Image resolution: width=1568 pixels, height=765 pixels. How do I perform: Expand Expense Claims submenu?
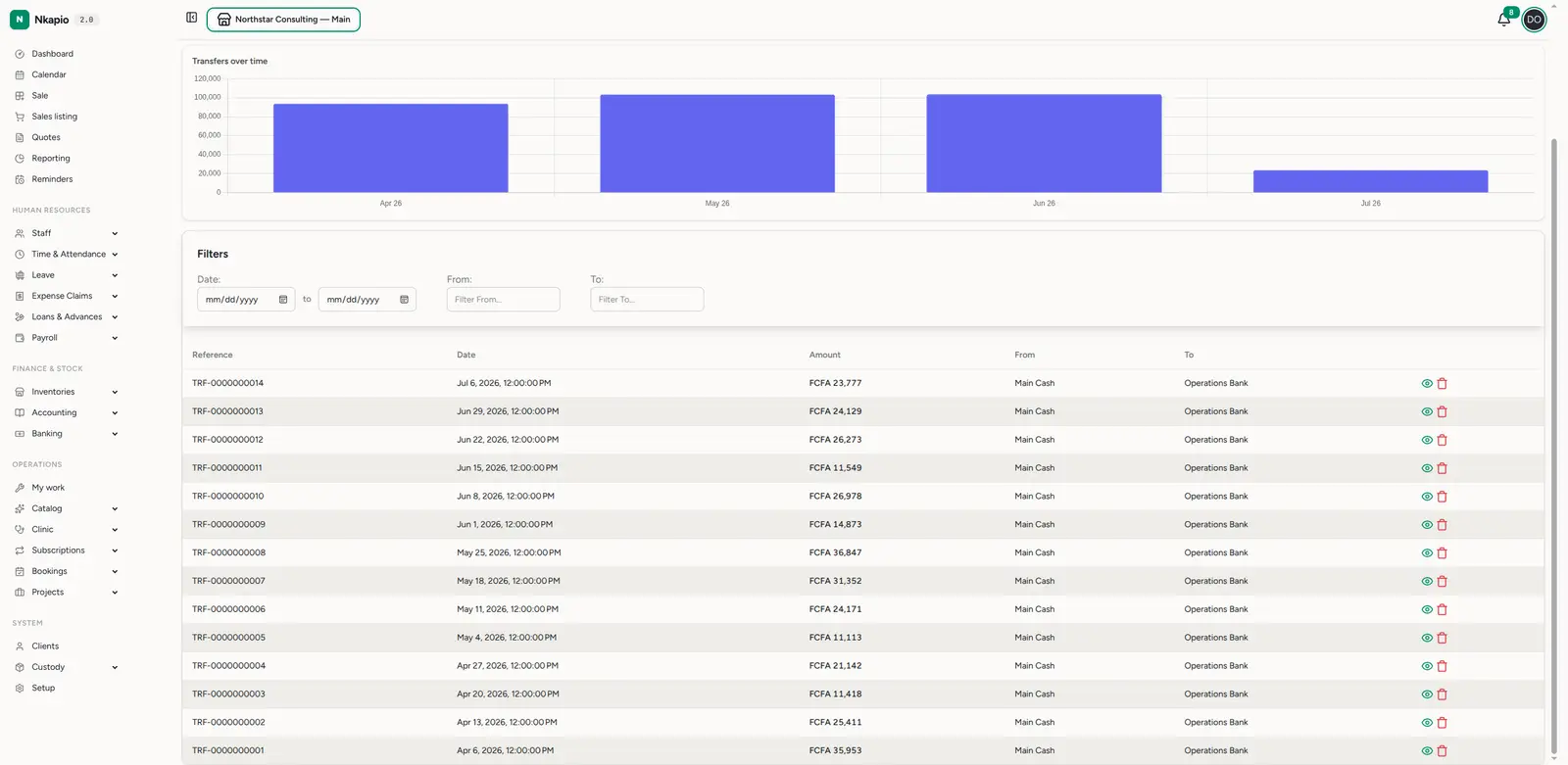115,296
